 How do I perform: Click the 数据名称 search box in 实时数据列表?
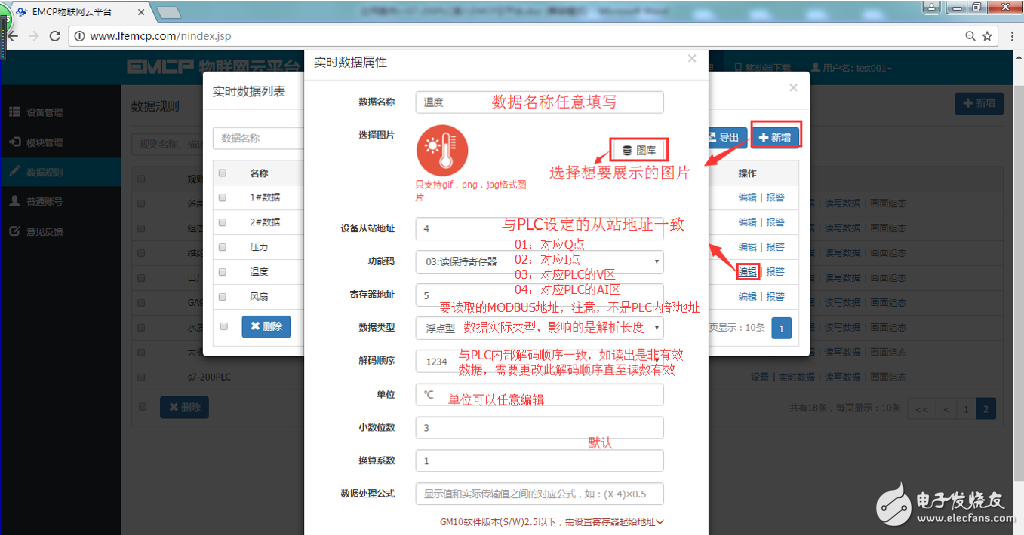[259, 138]
